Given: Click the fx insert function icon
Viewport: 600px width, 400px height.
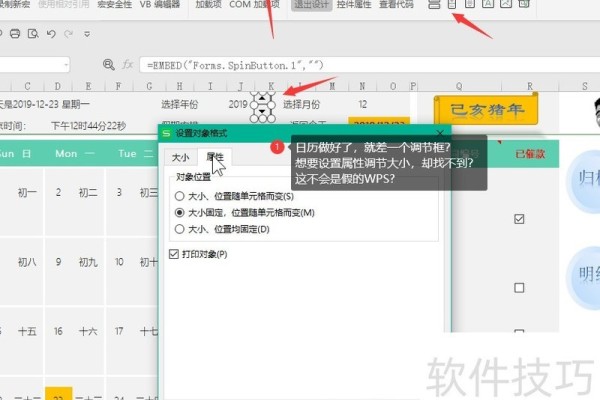Looking at the screenshot, I should (x=128, y=65).
